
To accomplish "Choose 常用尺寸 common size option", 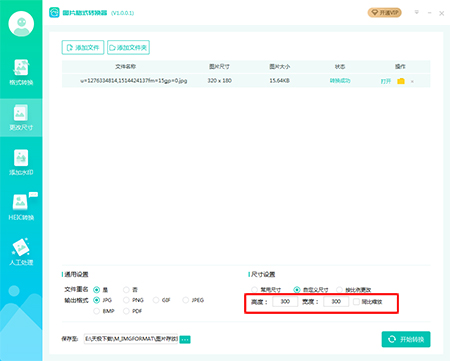I will click(x=255, y=290).
